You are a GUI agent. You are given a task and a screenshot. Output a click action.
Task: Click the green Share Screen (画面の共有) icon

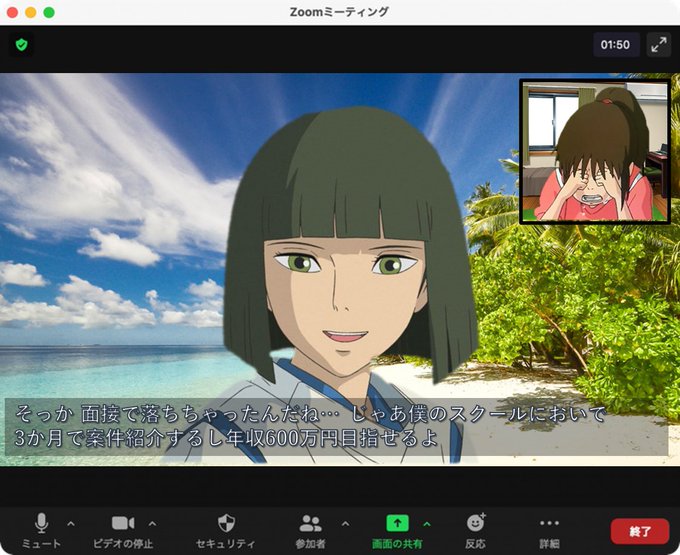click(x=397, y=523)
